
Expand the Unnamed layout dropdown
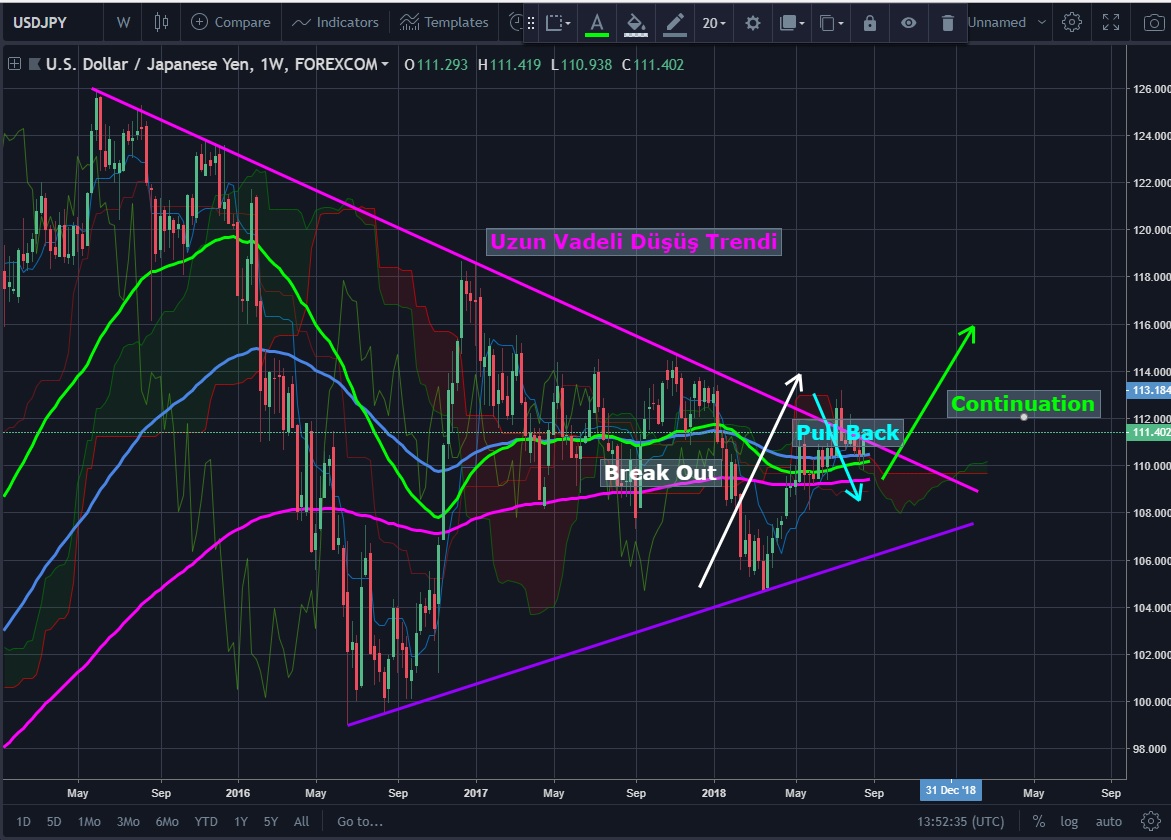[x=1042, y=22]
